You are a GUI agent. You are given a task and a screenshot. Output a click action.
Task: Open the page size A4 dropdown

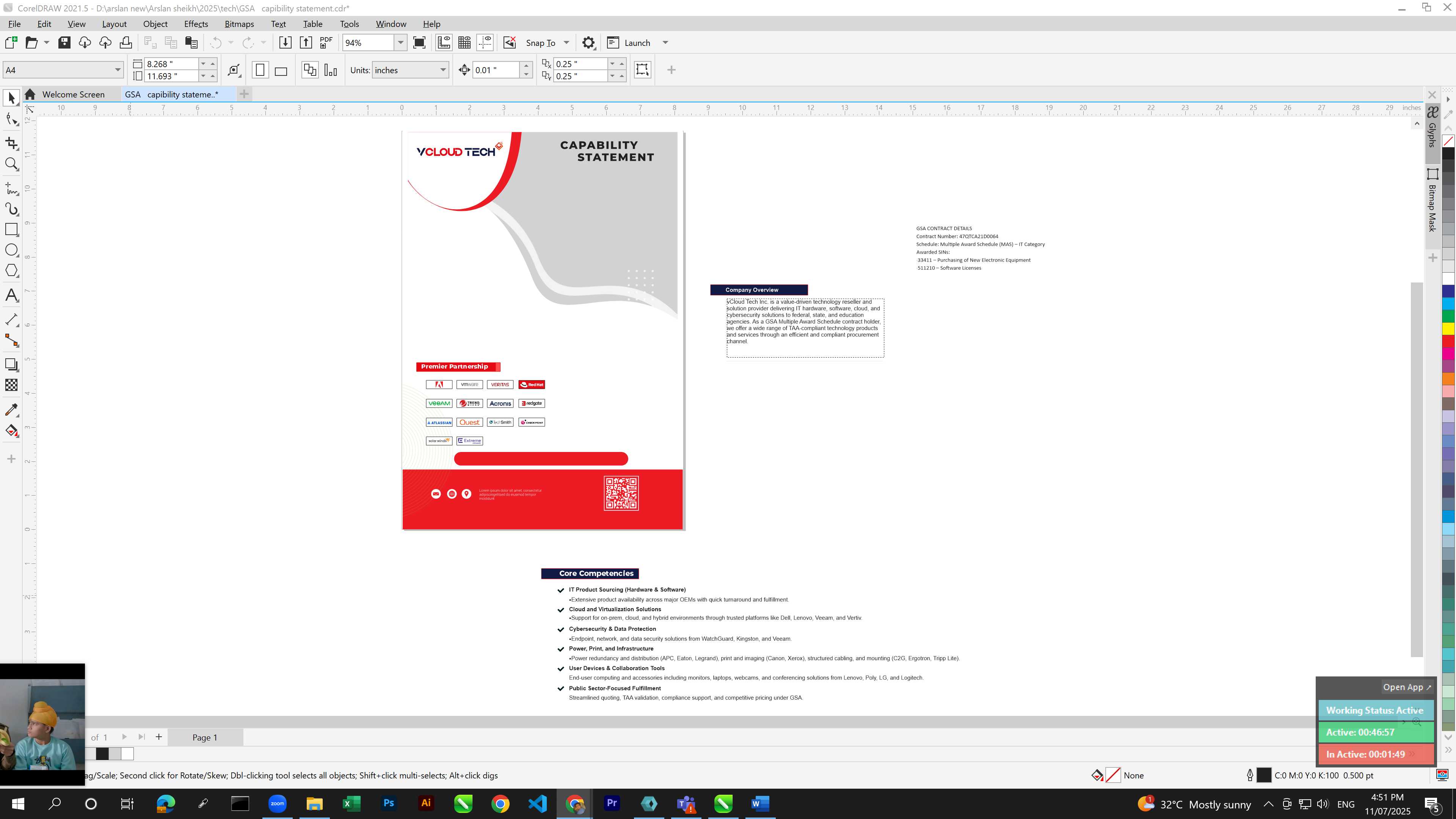(x=118, y=70)
